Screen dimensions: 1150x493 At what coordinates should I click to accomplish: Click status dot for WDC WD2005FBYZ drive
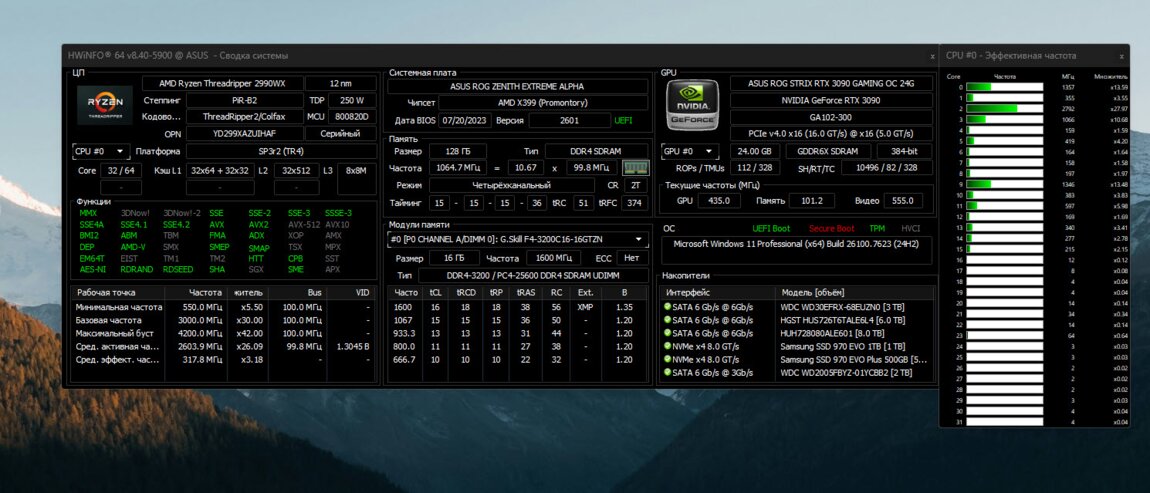pos(668,373)
